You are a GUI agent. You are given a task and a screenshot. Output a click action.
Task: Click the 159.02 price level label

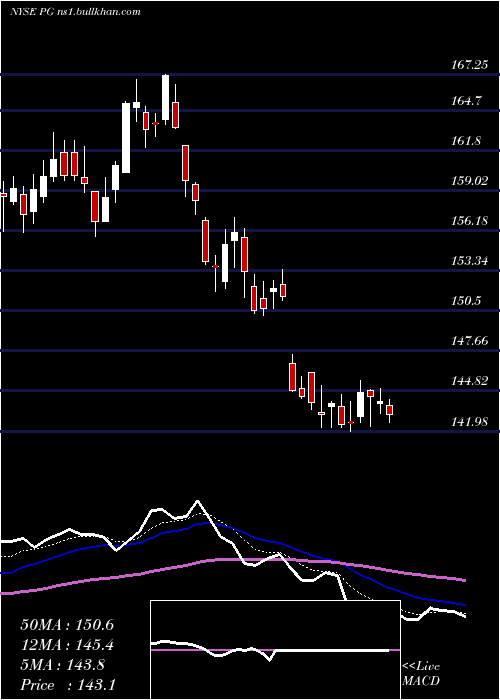[469, 181]
